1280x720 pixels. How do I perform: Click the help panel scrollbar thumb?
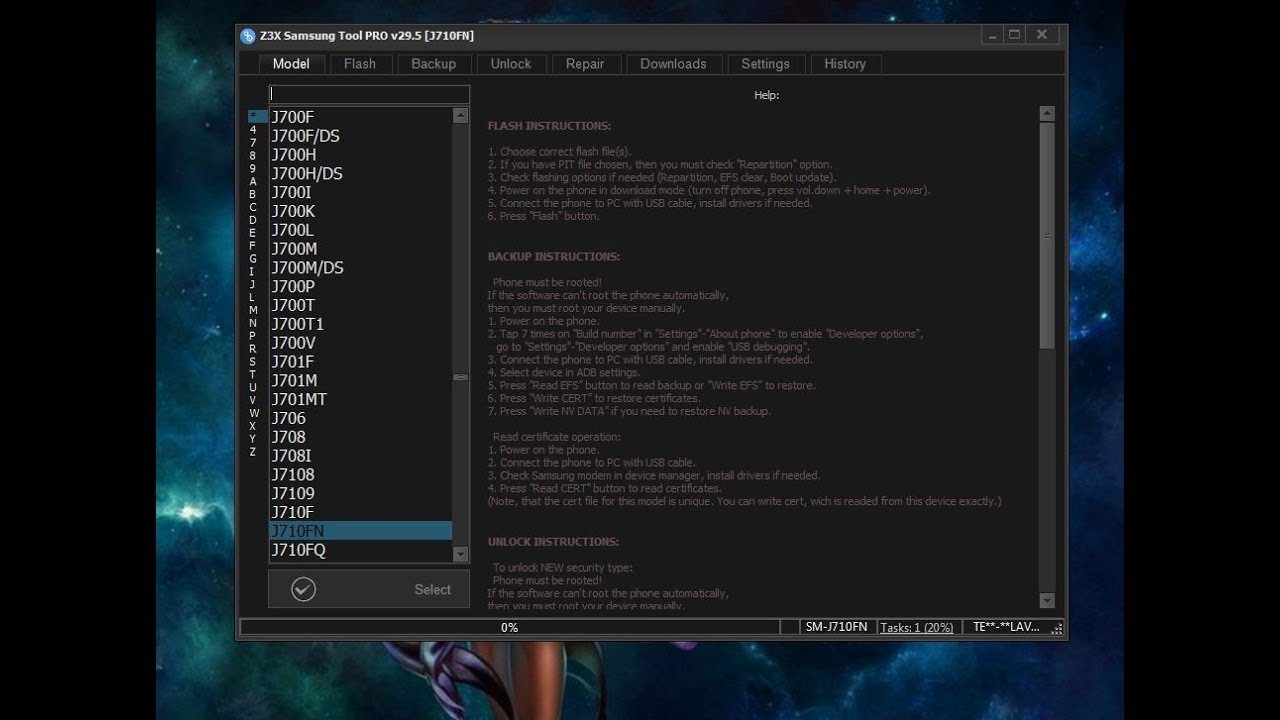pos(1047,236)
